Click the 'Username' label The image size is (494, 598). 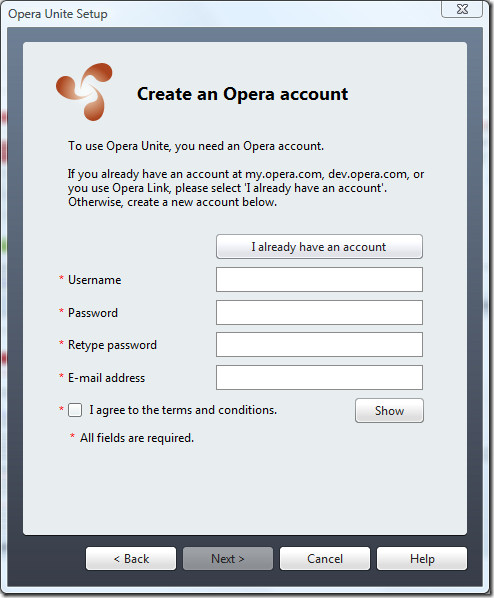pyautogui.click(x=95, y=280)
